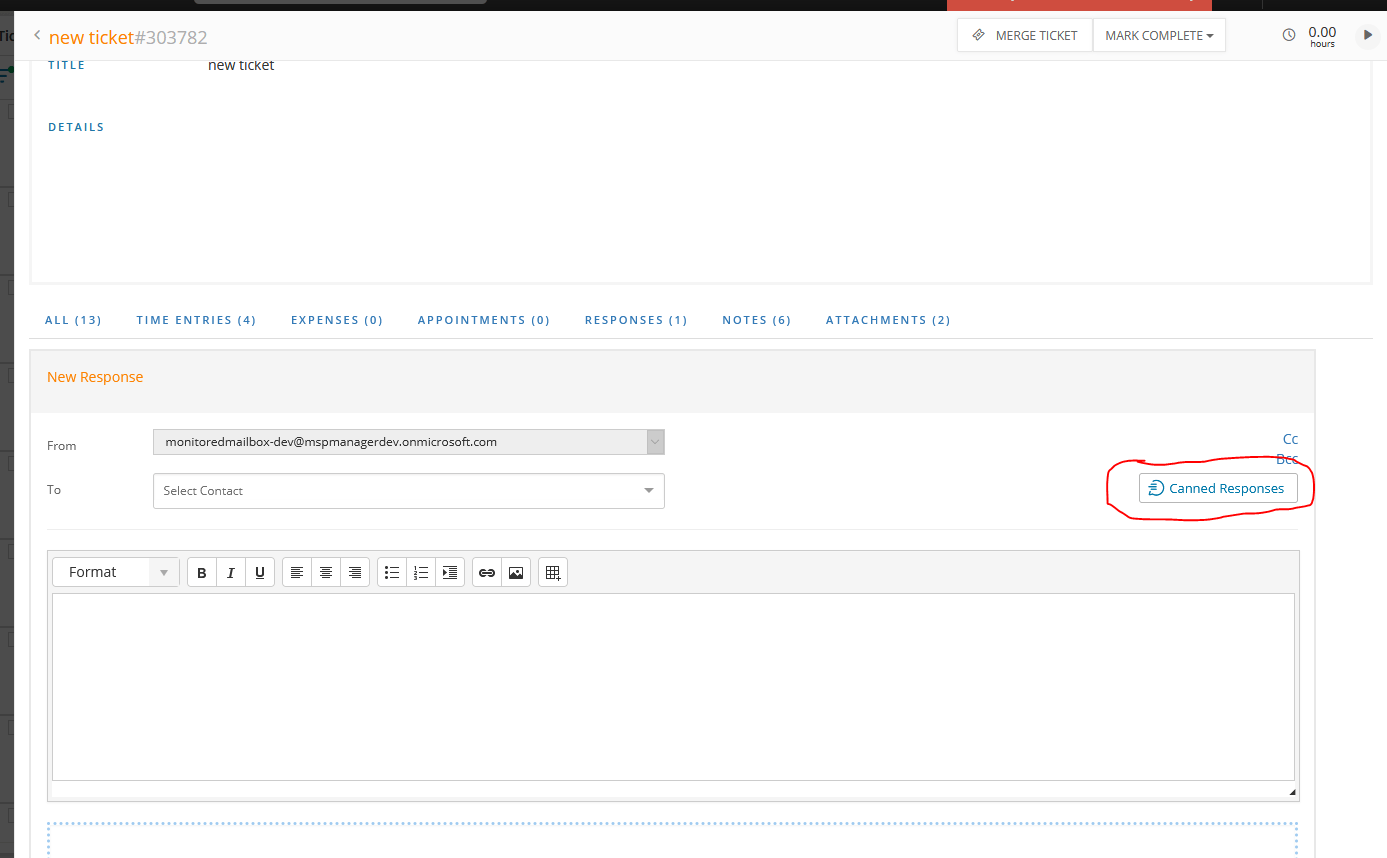
Task: Toggle bold formatting in the response editor
Action: (201, 572)
